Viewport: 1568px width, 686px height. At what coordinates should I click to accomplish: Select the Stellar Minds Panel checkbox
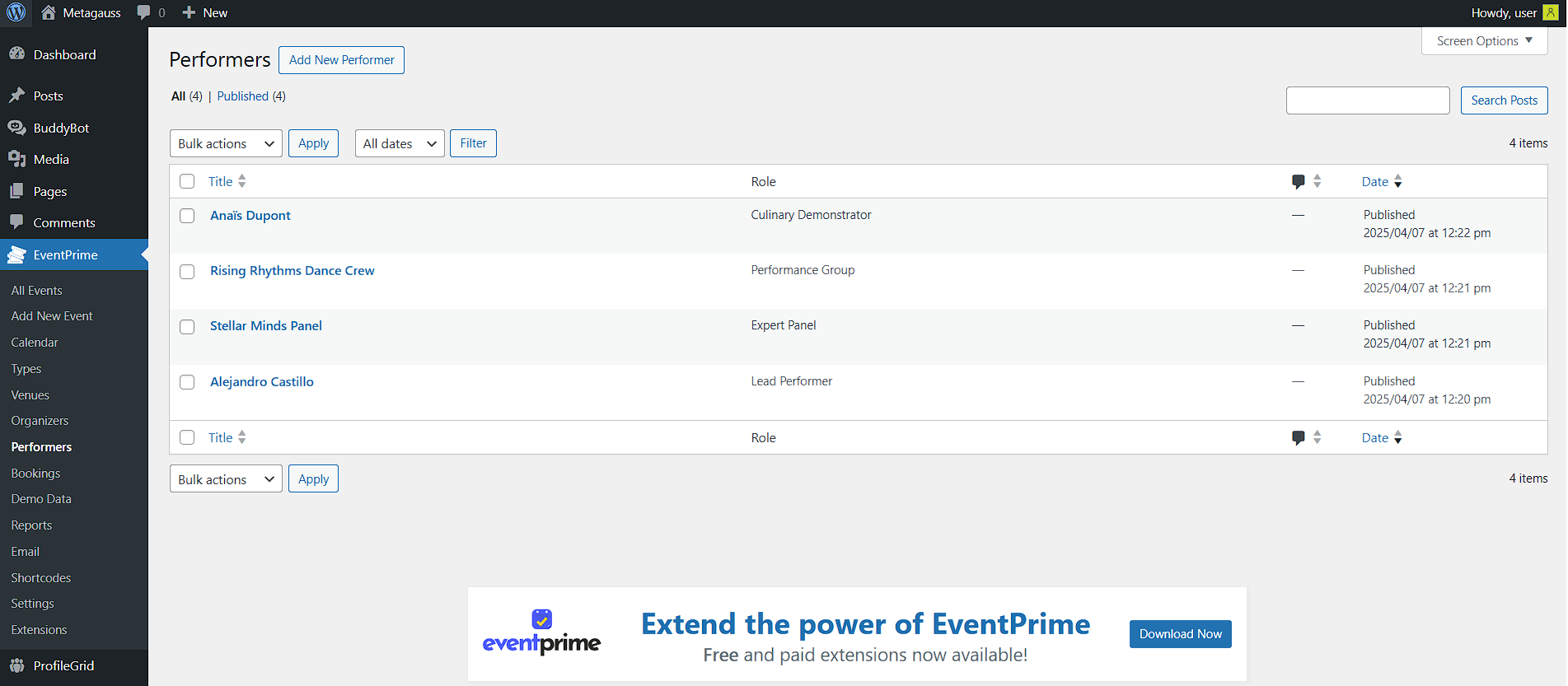point(187,327)
